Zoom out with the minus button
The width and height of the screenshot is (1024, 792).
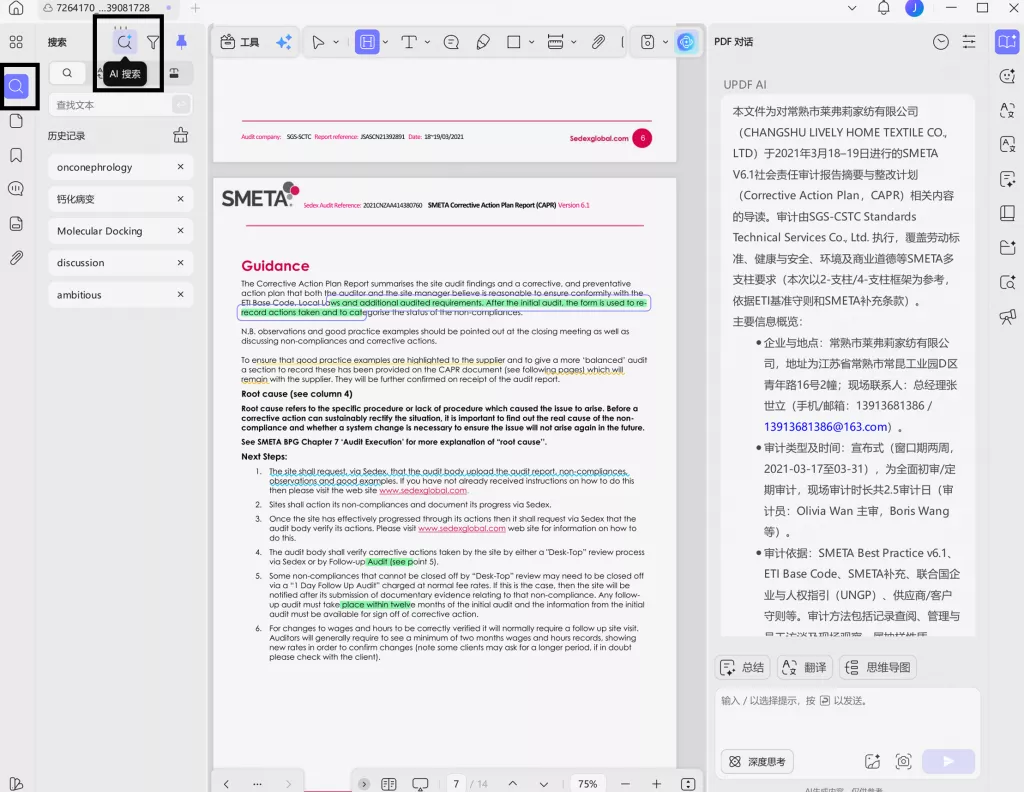coord(625,784)
